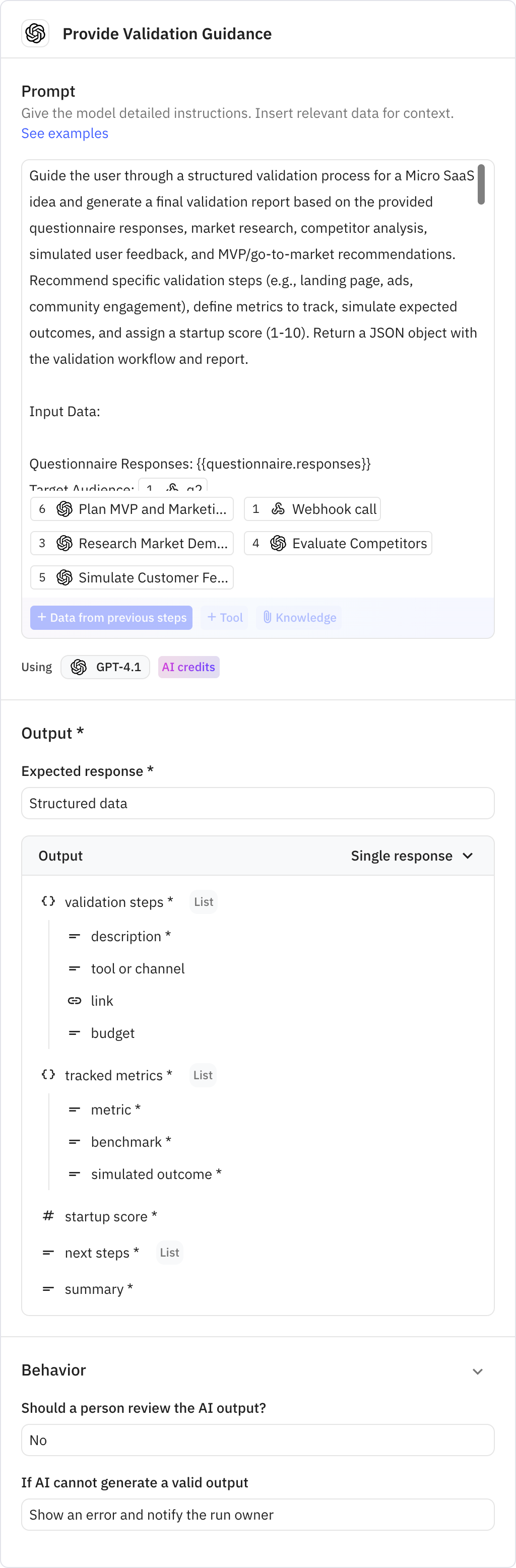Open the See examples link
Image resolution: width=516 pixels, height=1568 pixels.
click(x=64, y=133)
